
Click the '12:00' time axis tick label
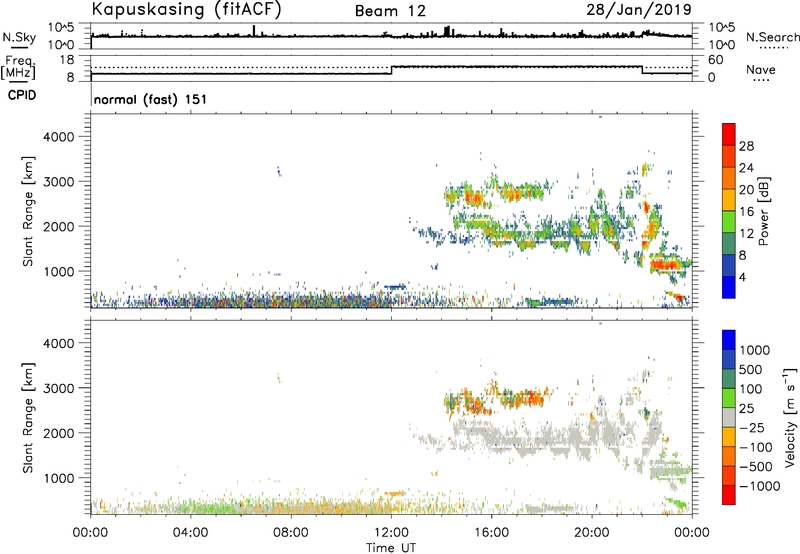coord(391,533)
